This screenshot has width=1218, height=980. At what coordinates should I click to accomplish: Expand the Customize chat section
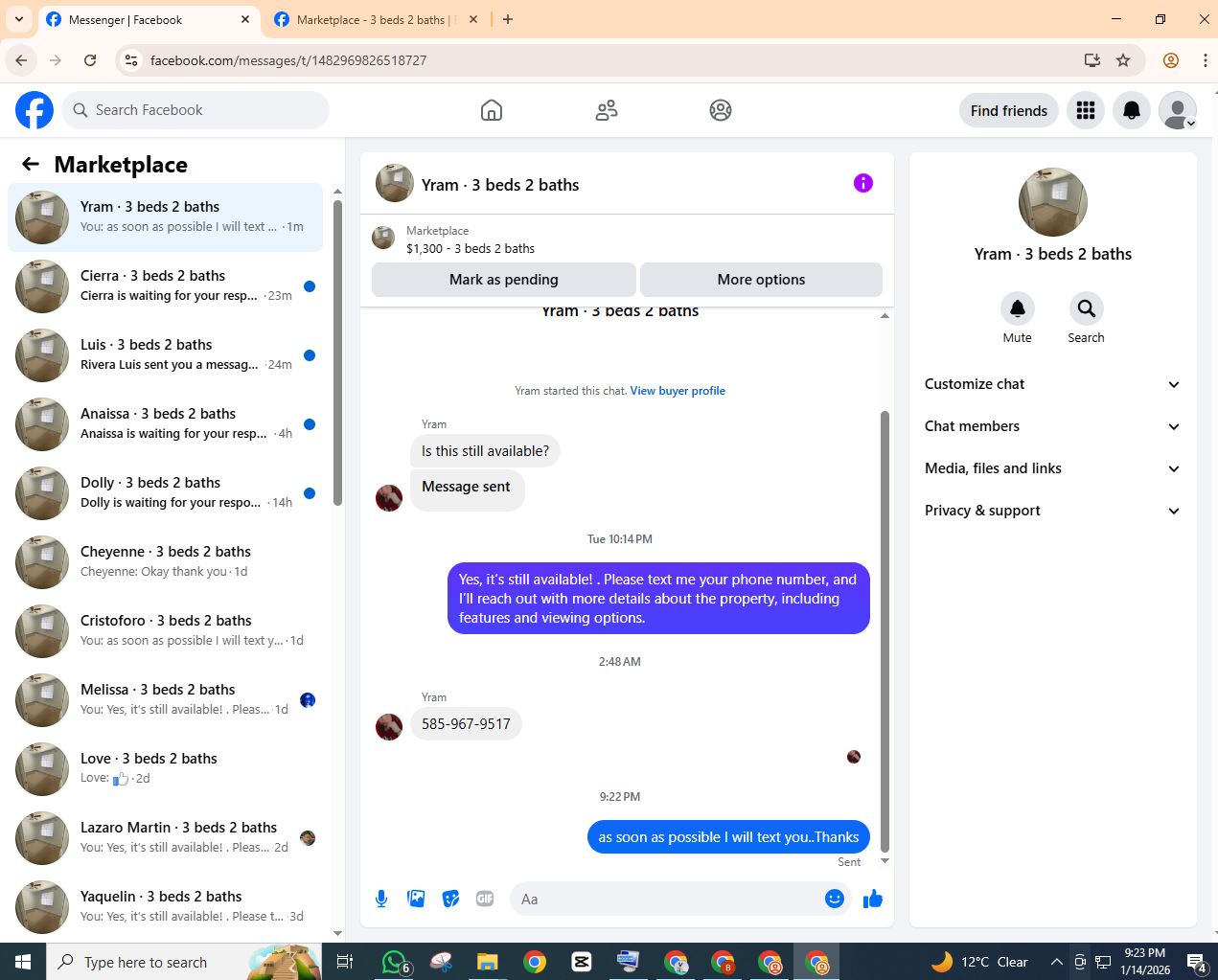1052,384
